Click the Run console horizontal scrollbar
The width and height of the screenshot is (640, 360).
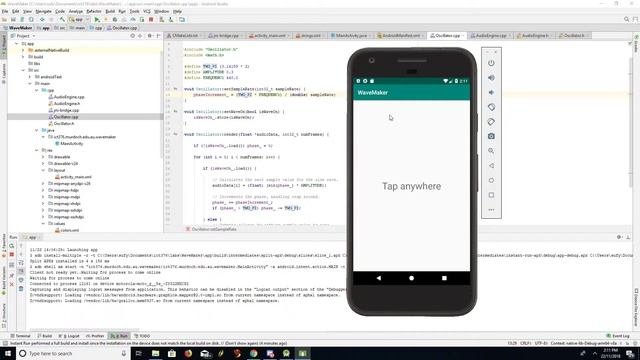[84, 330]
